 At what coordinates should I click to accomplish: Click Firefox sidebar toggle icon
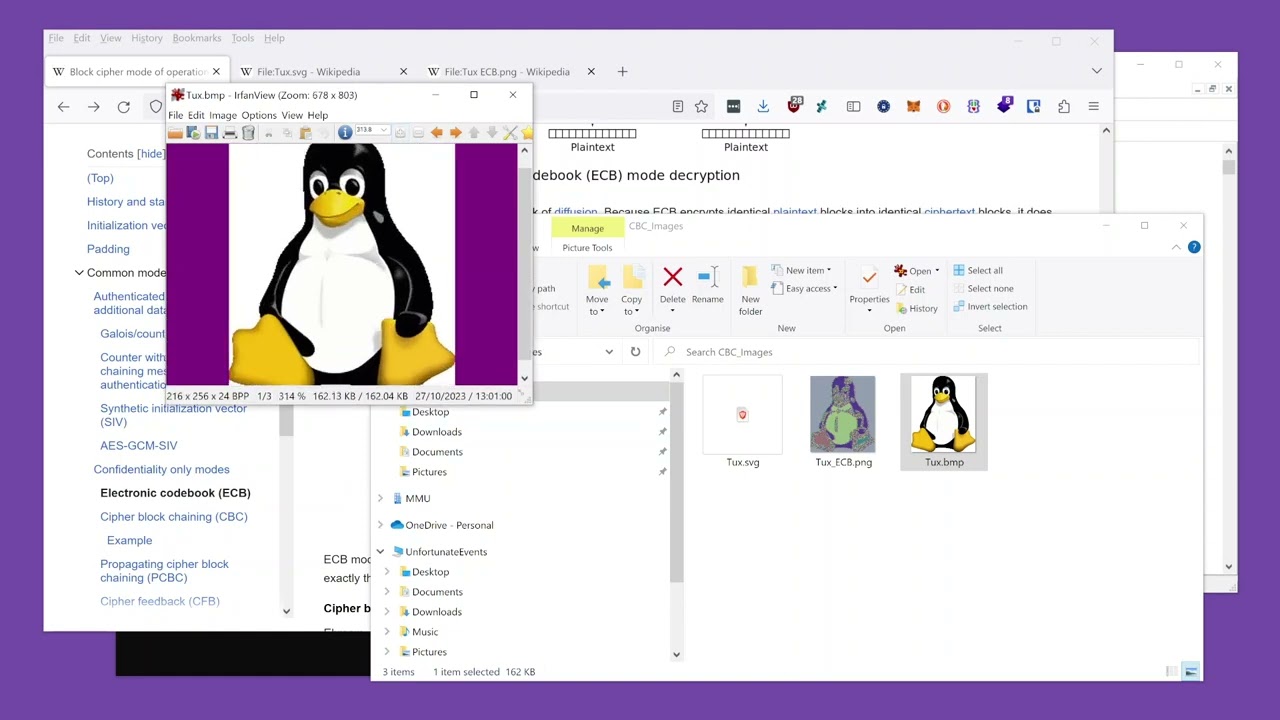853,106
